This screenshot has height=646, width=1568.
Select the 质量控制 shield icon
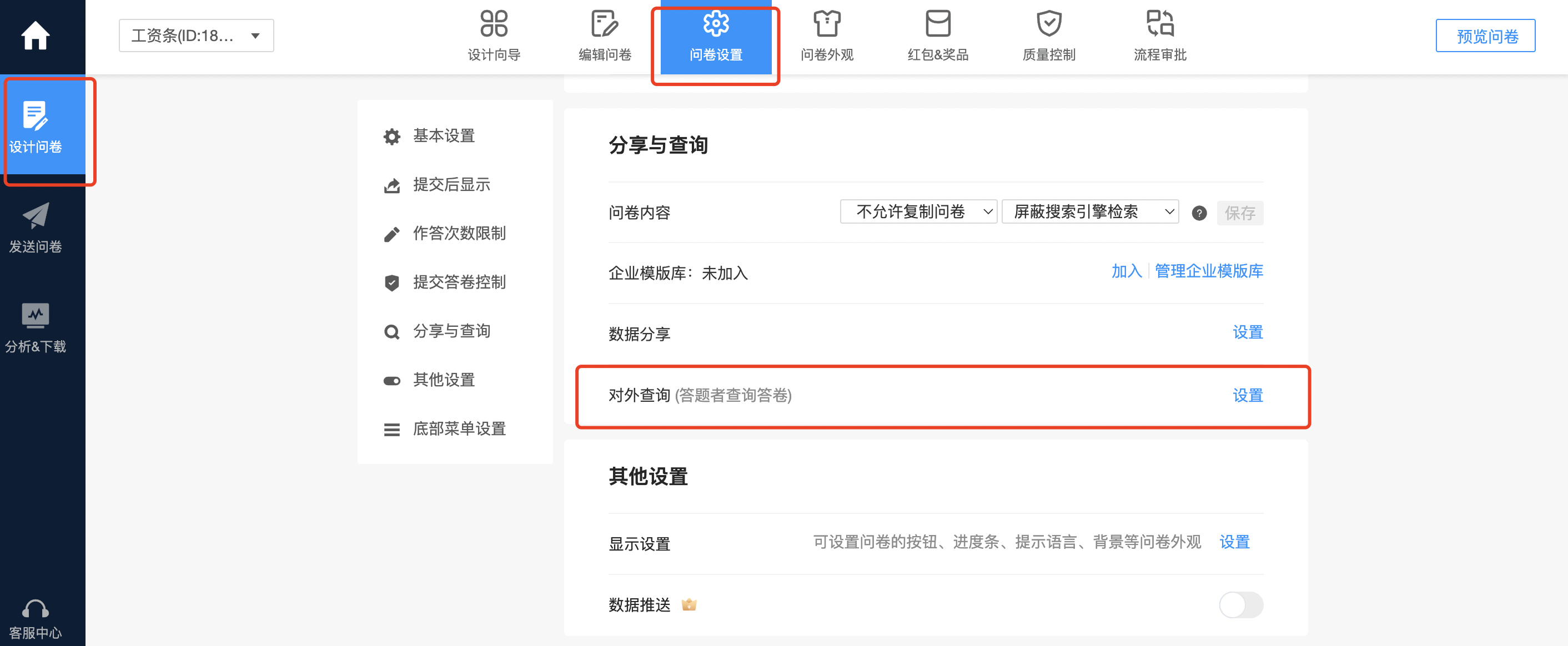pos(1049,24)
